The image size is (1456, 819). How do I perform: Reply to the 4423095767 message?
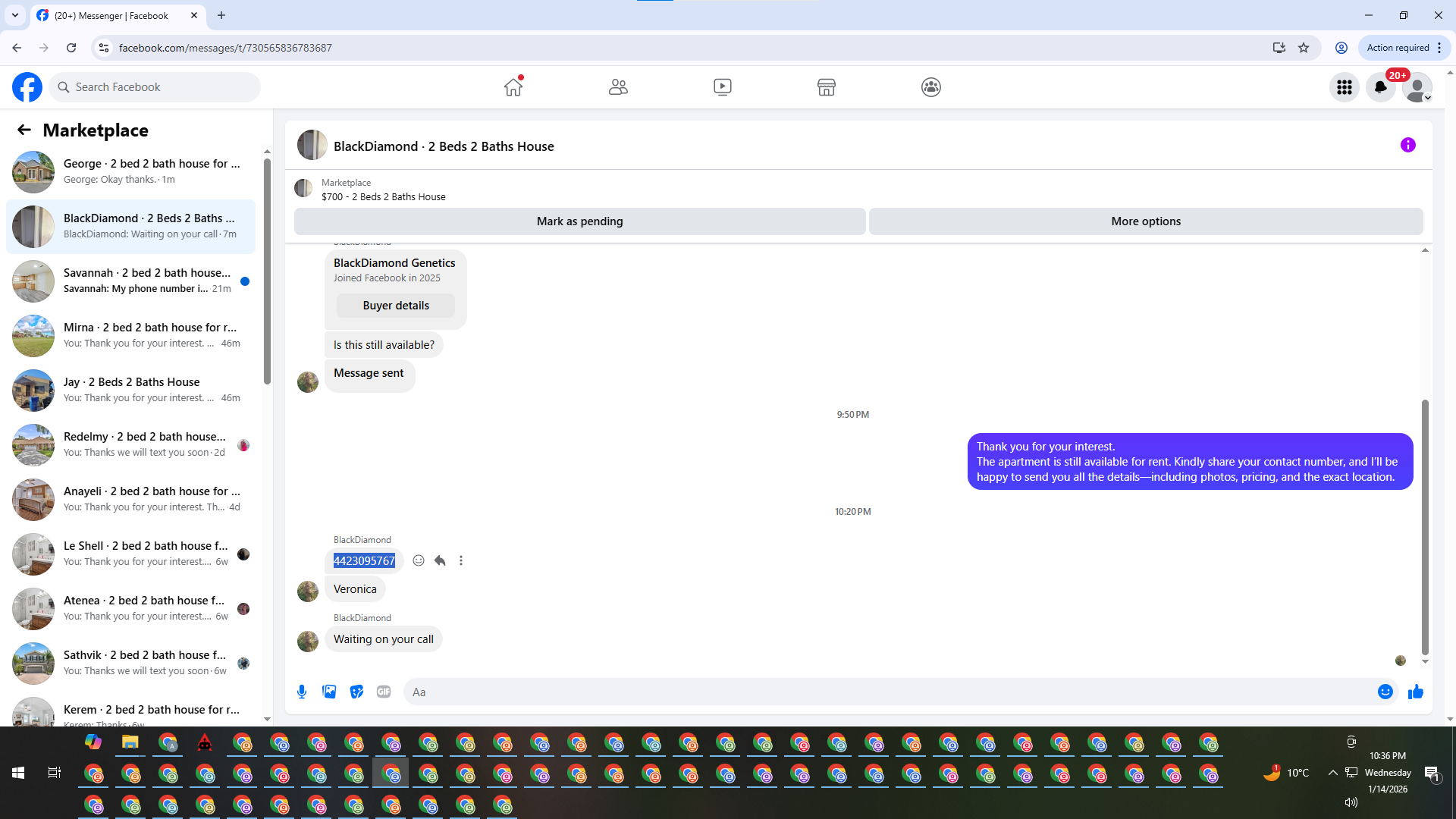click(440, 560)
